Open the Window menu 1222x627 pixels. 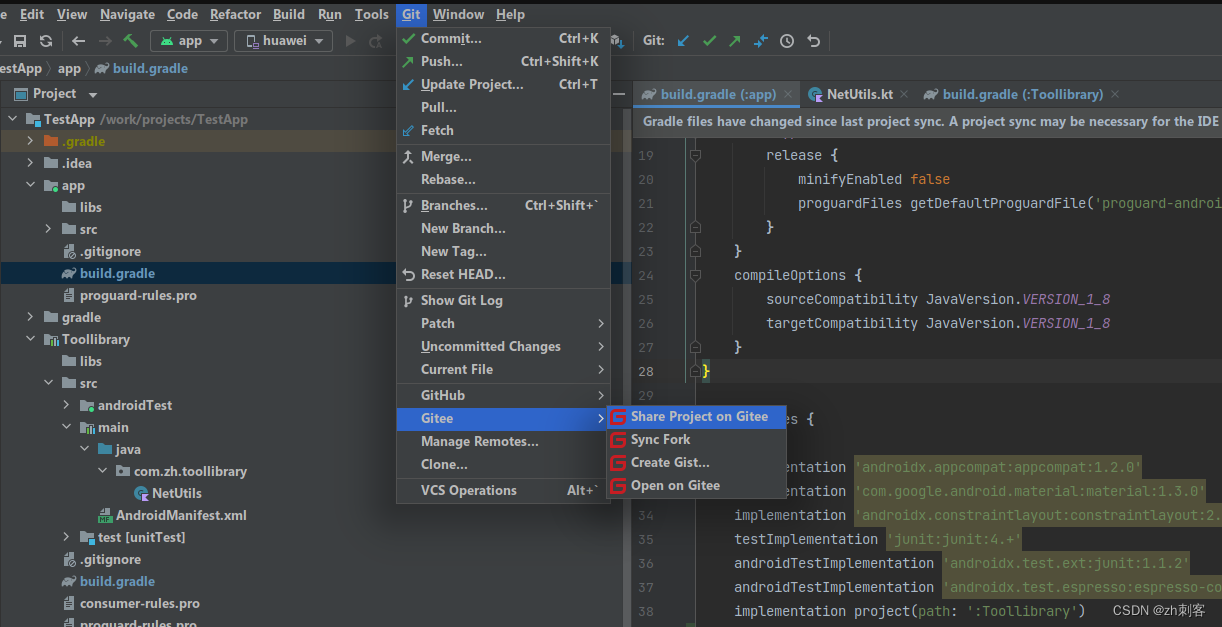(459, 14)
